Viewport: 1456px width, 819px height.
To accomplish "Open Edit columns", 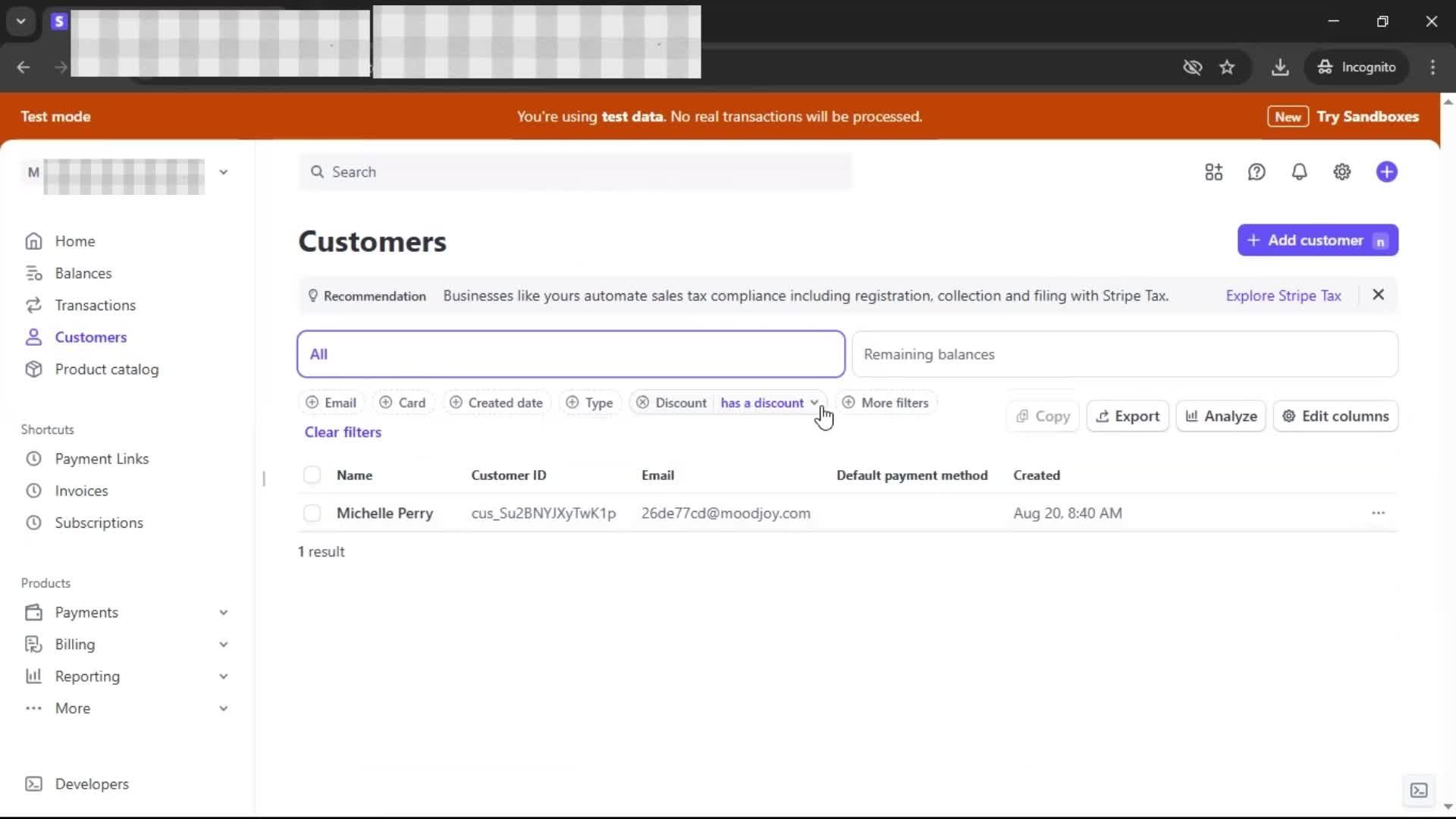I will tap(1335, 416).
